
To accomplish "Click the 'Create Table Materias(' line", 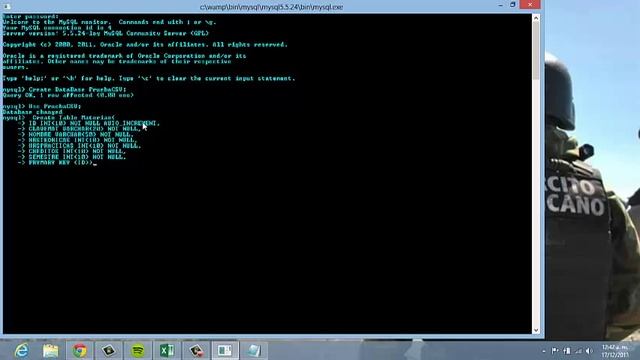I will 59,118.
